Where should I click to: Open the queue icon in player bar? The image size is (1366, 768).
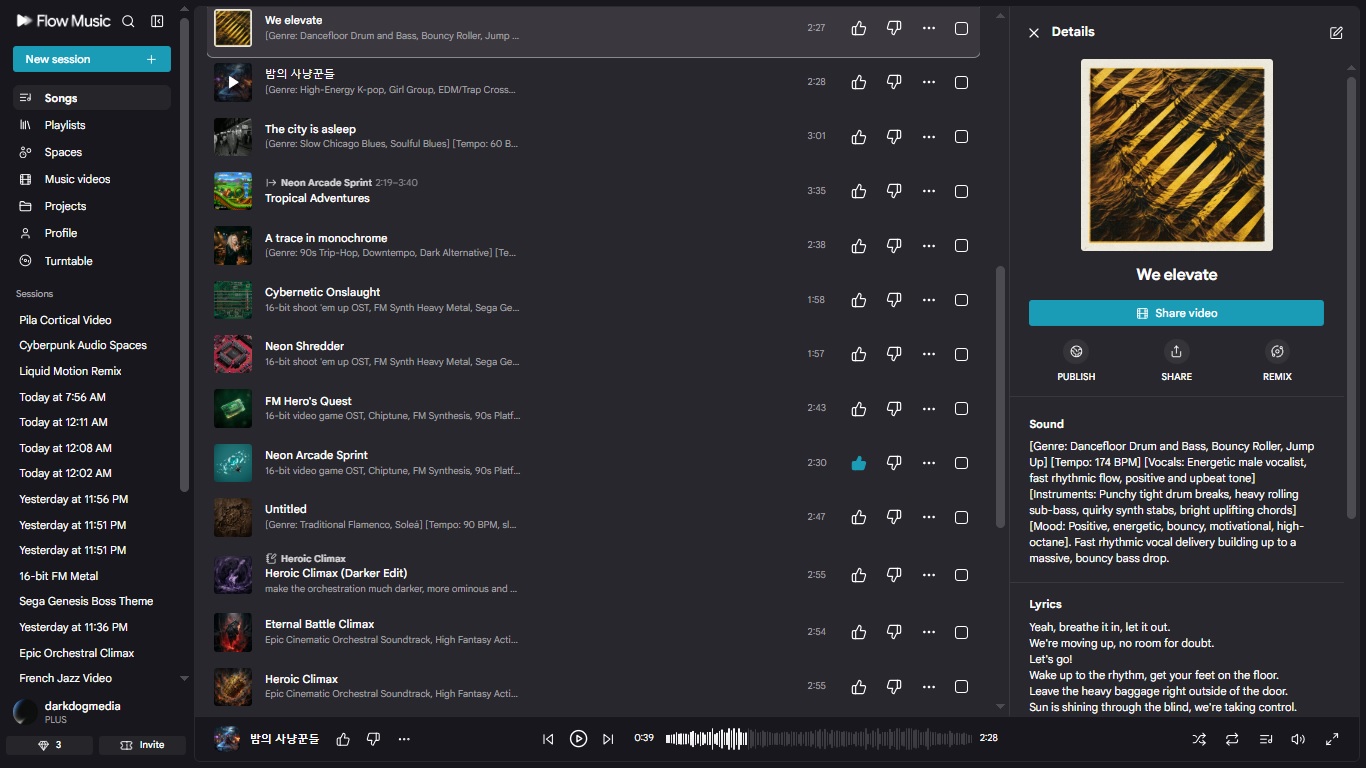1266,739
